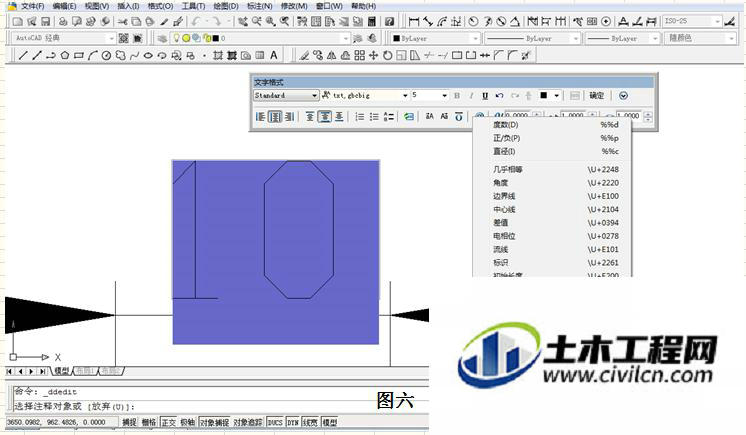
Task: Select the Rectangle drawing tool
Action: pos(79,56)
